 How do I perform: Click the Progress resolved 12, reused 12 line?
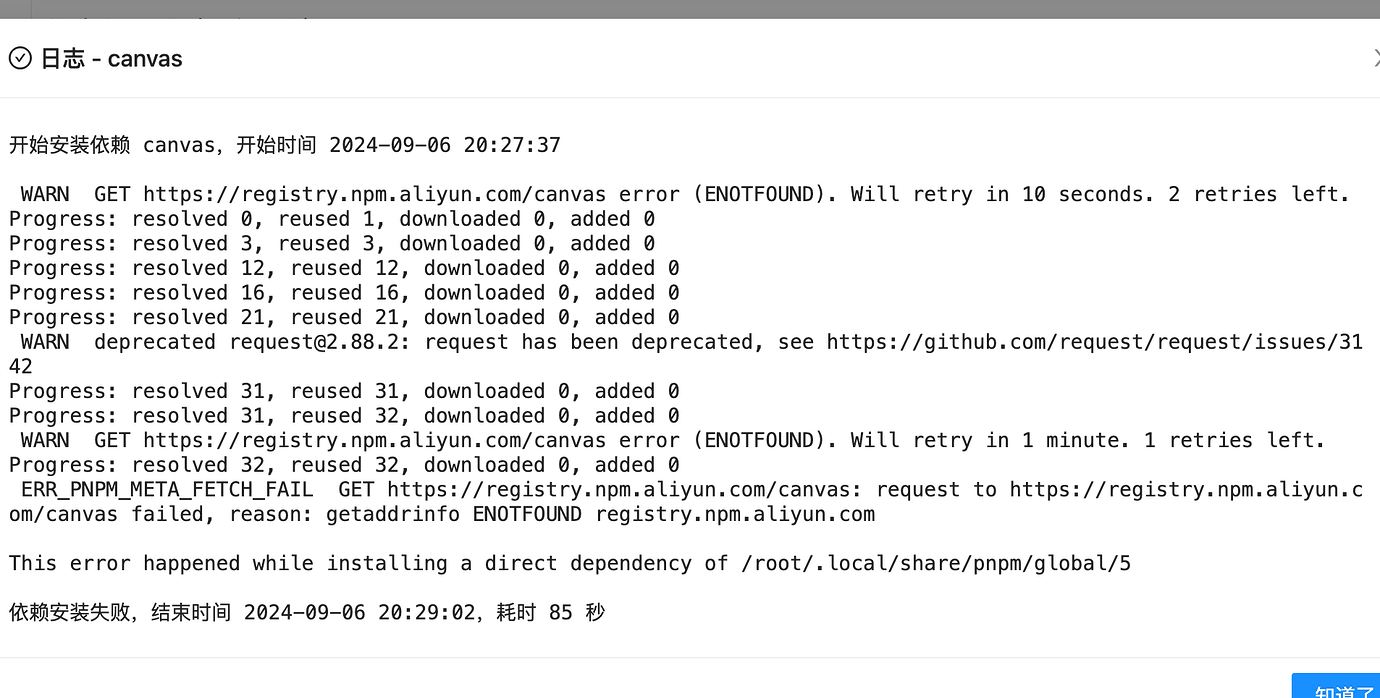point(344,268)
